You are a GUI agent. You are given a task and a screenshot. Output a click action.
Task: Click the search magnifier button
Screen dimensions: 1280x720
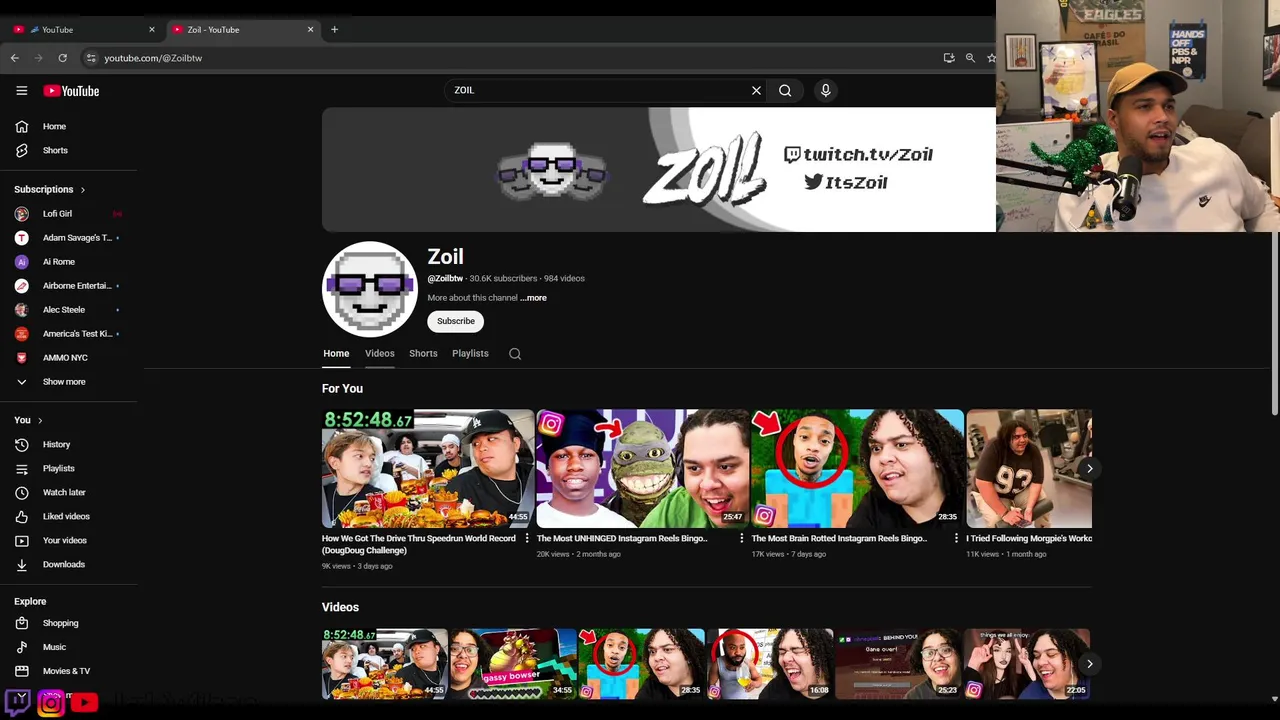pyautogui.click(x=785, y=90)
